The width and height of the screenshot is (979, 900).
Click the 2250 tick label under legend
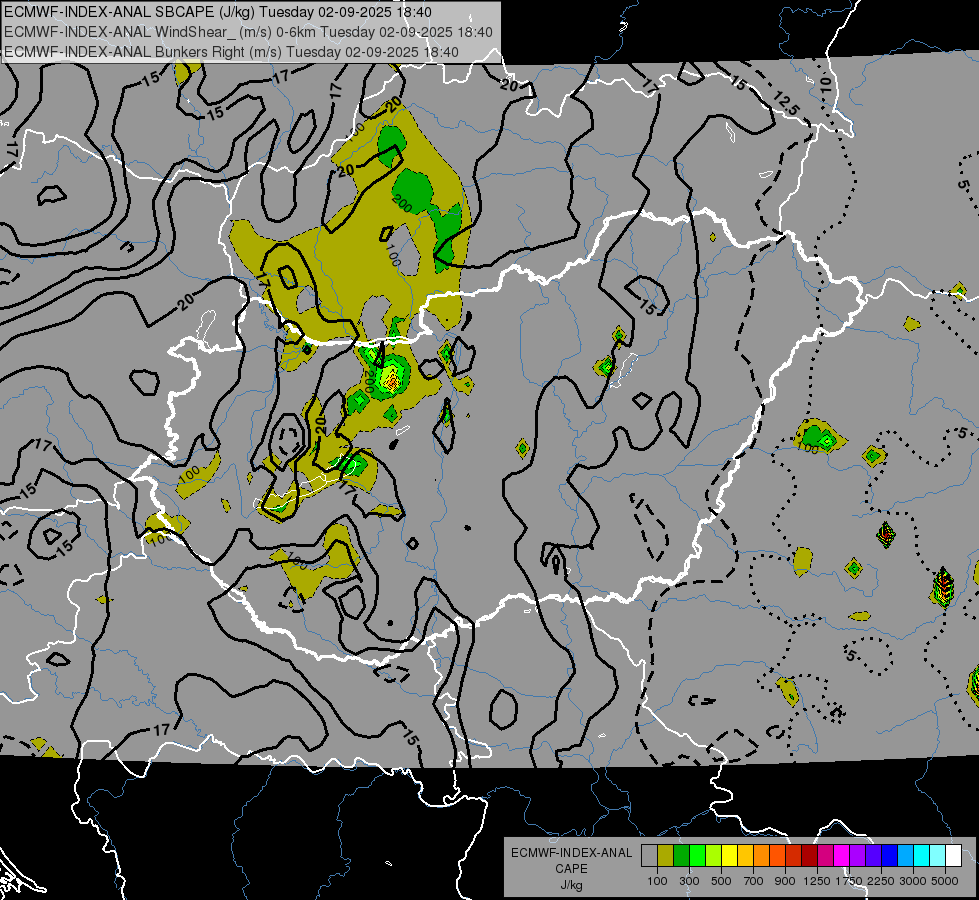(x=881, y=881)
